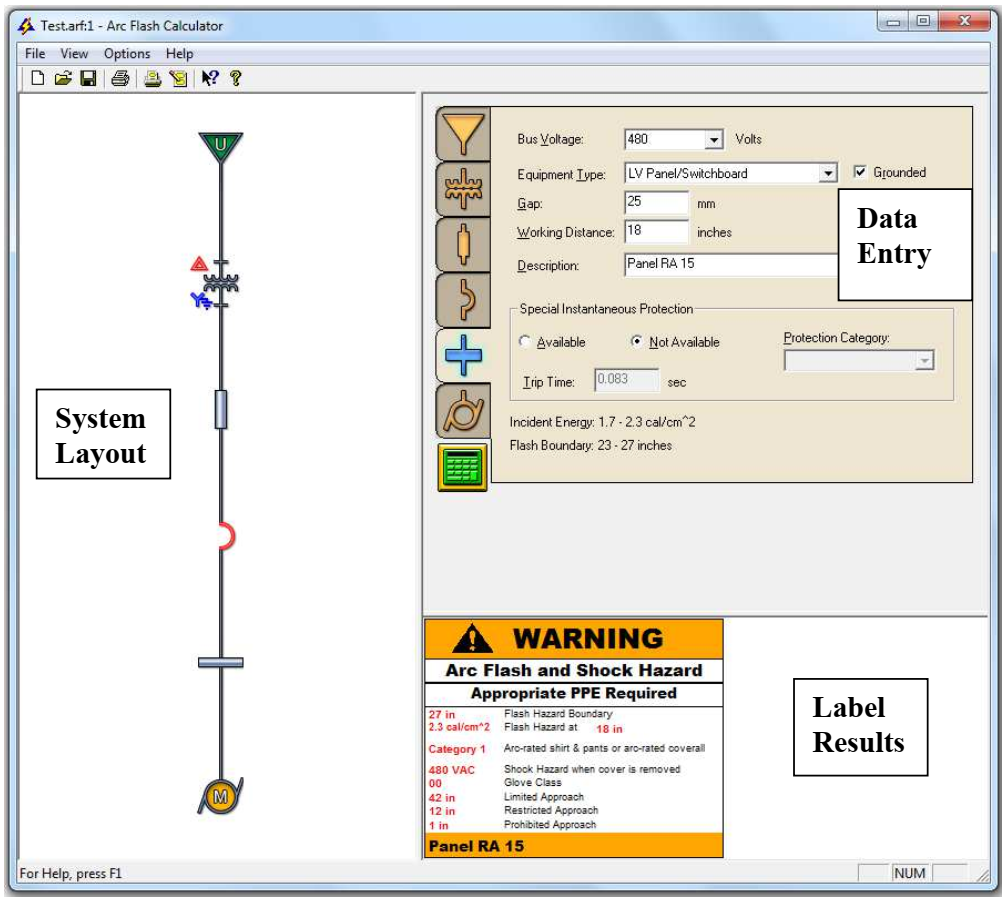The width and height of the screenshot is (1006, 899).
Task: Close the Arc Flash Calculator window
Action: [964, 21]
